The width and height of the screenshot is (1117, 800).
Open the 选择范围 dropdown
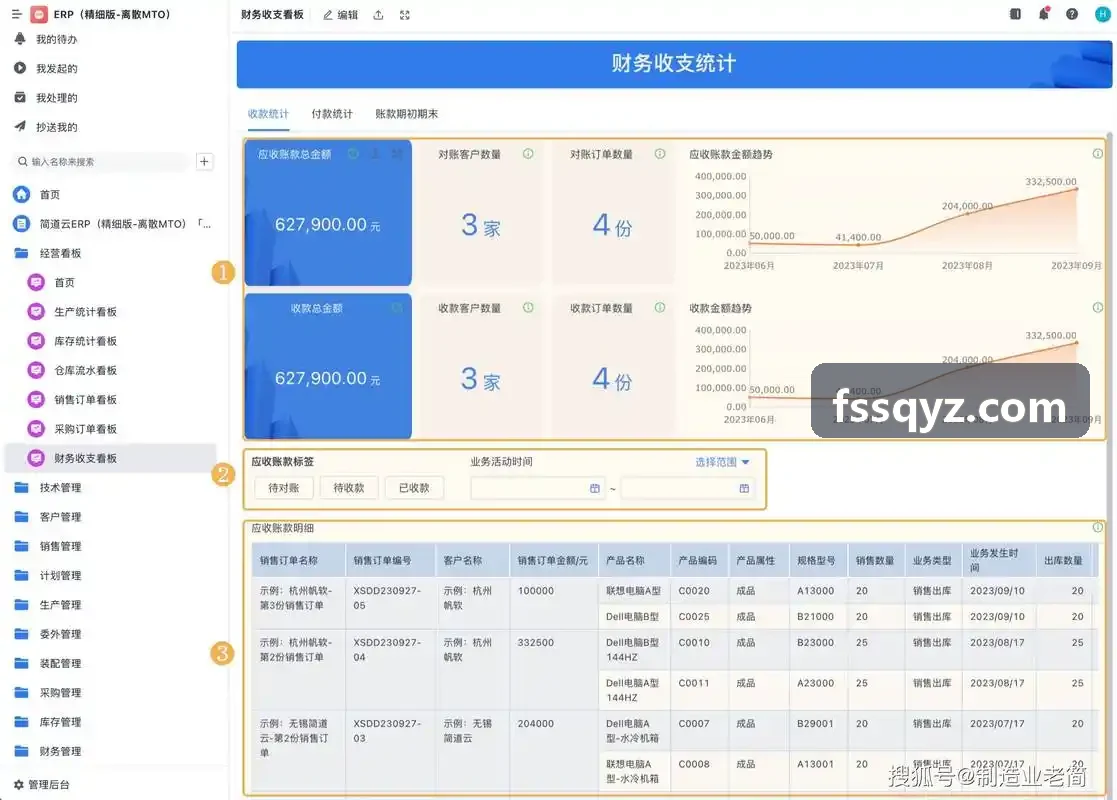tap(722, 462)
